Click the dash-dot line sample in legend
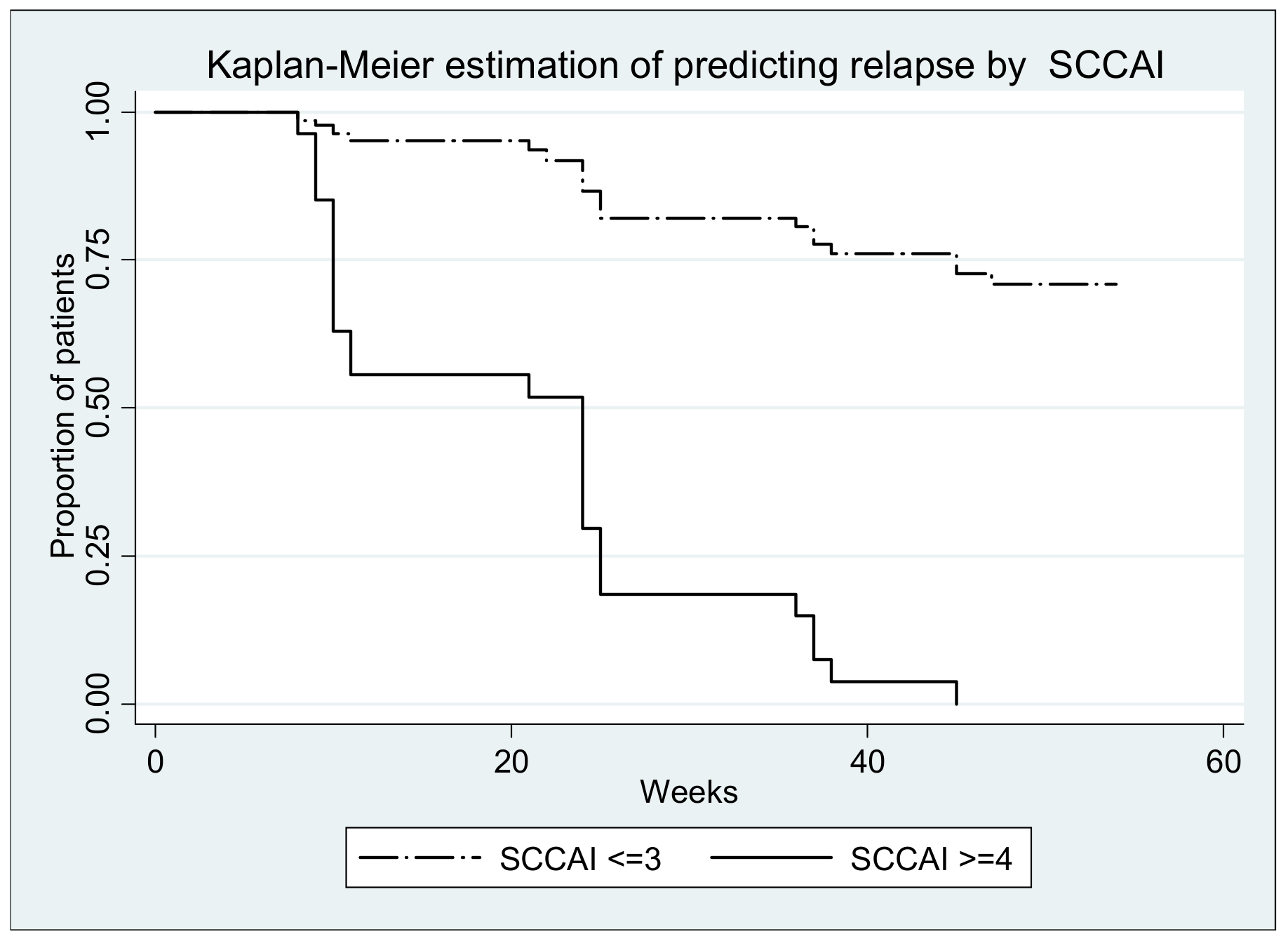The height and width of the screenshot is (941, 1288). pyautogui.click(x=420, y=857)
